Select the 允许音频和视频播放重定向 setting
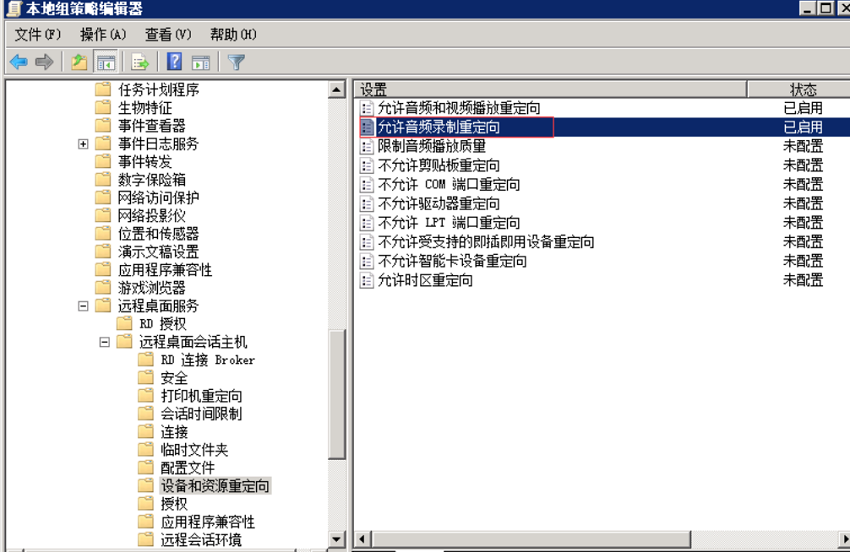The image size is (850, 552). 459,108
